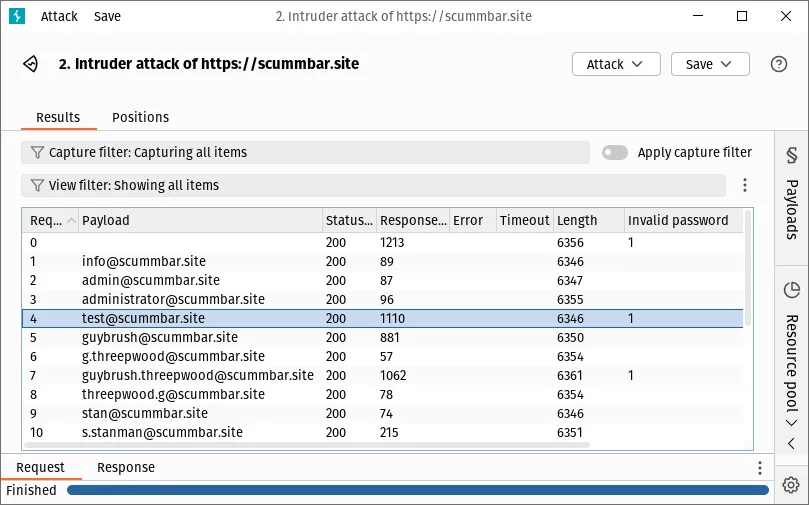This screenshot has height=505, width=809.
Task: Click length value 6347
Action: tap(570, 281)
